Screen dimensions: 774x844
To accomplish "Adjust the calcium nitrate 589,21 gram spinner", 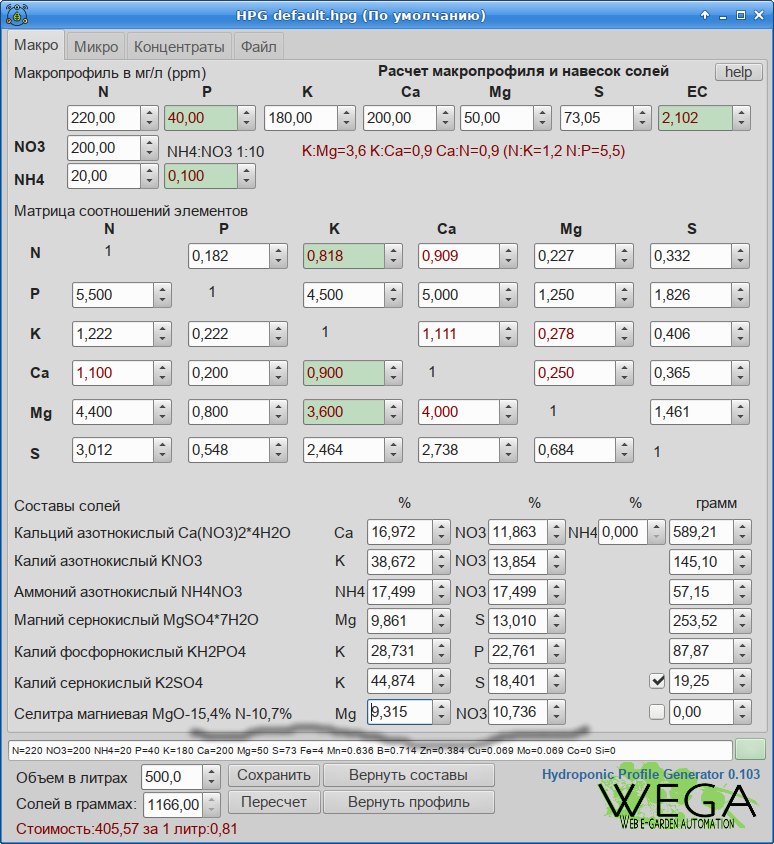I will coord(743,532).
